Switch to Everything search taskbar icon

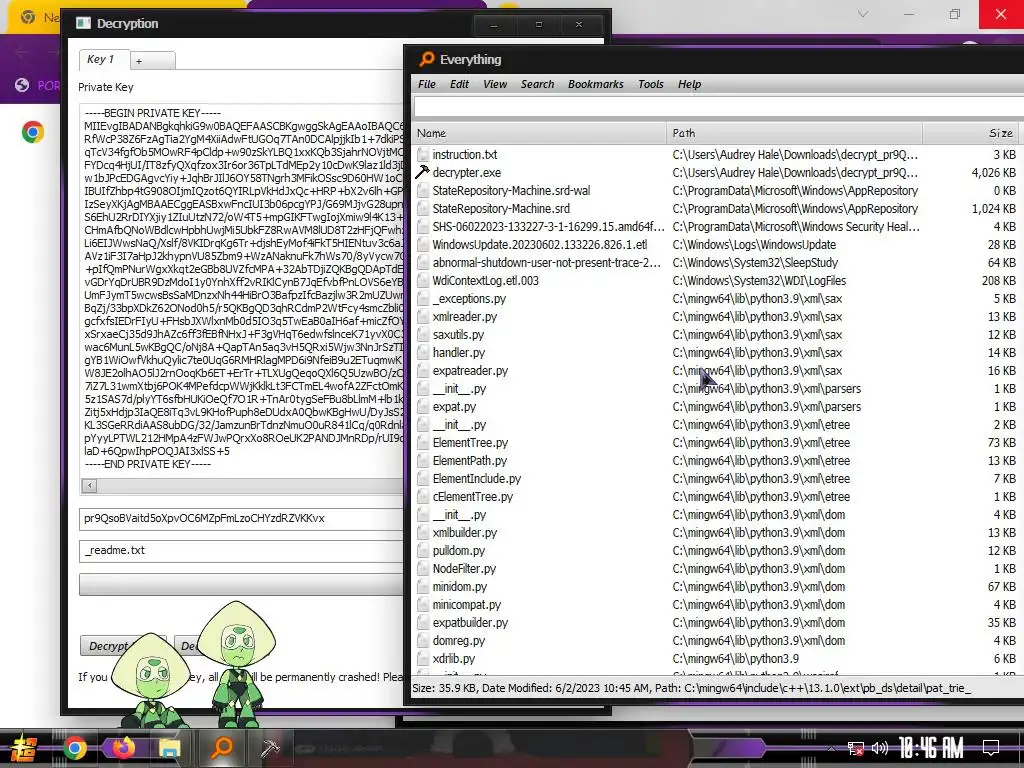pos(221,747)
